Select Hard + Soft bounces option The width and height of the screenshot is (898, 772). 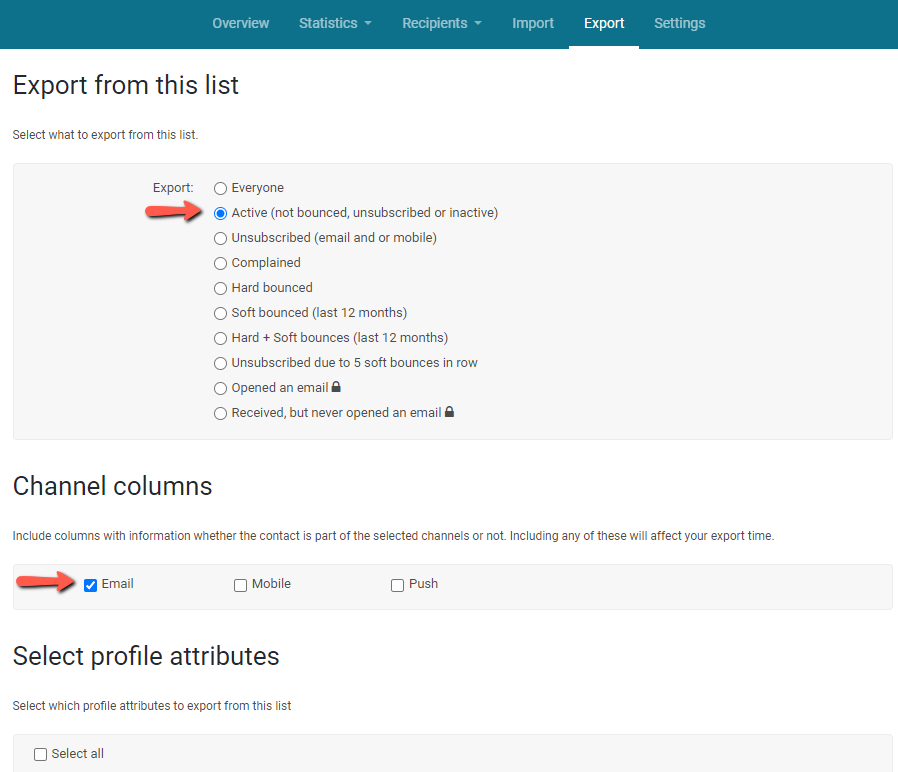(221, 338)
